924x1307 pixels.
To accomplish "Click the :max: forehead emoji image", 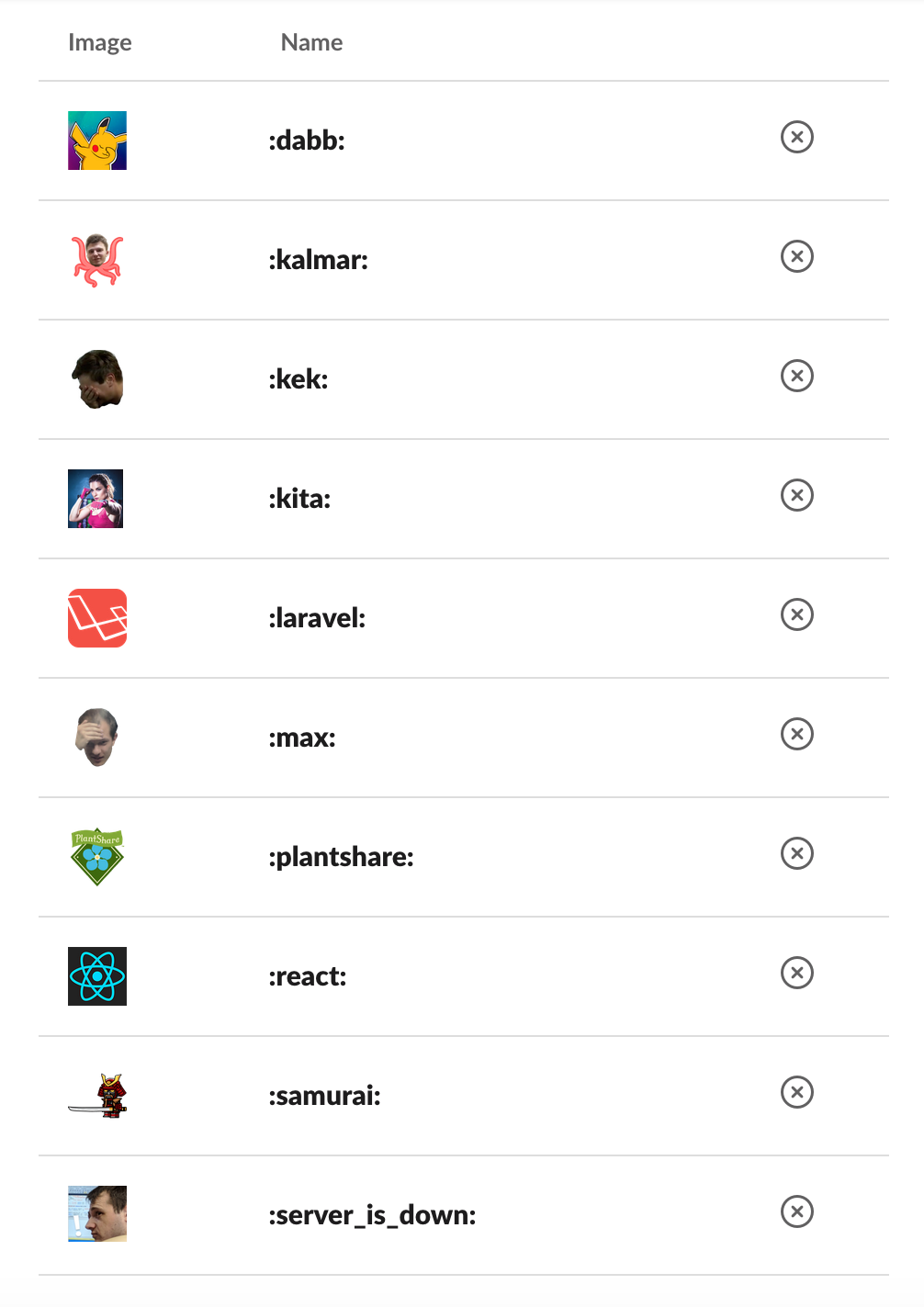I will [96, 737].
